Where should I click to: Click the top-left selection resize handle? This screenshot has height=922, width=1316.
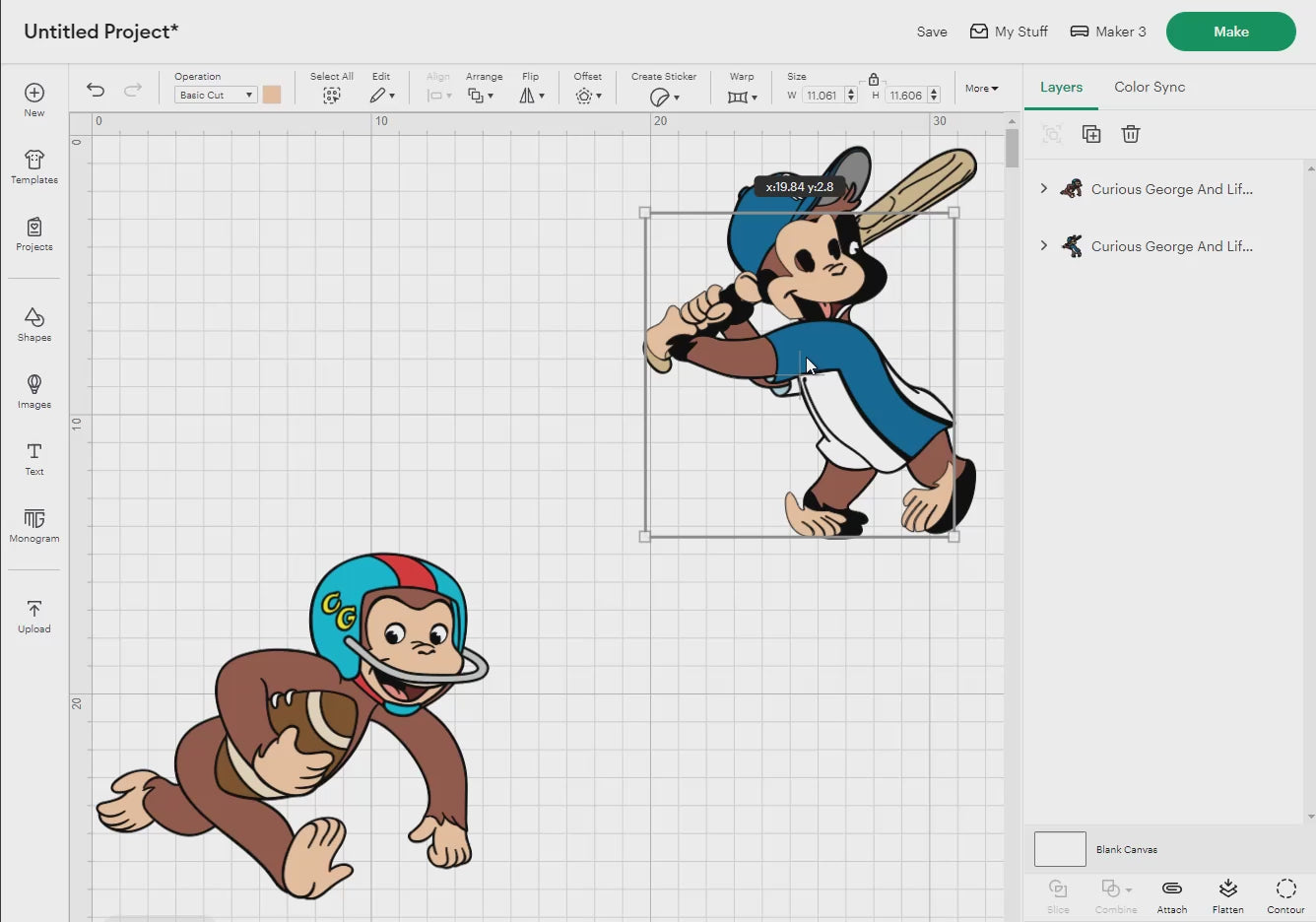tap(645, 213)
